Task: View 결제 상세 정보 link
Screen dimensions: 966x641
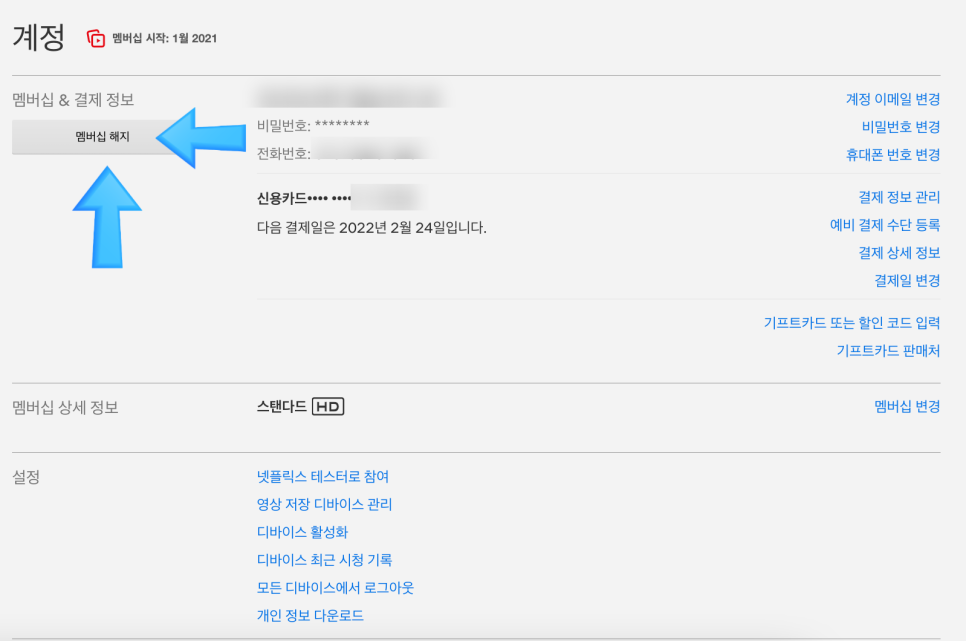Action: point(899,253)
